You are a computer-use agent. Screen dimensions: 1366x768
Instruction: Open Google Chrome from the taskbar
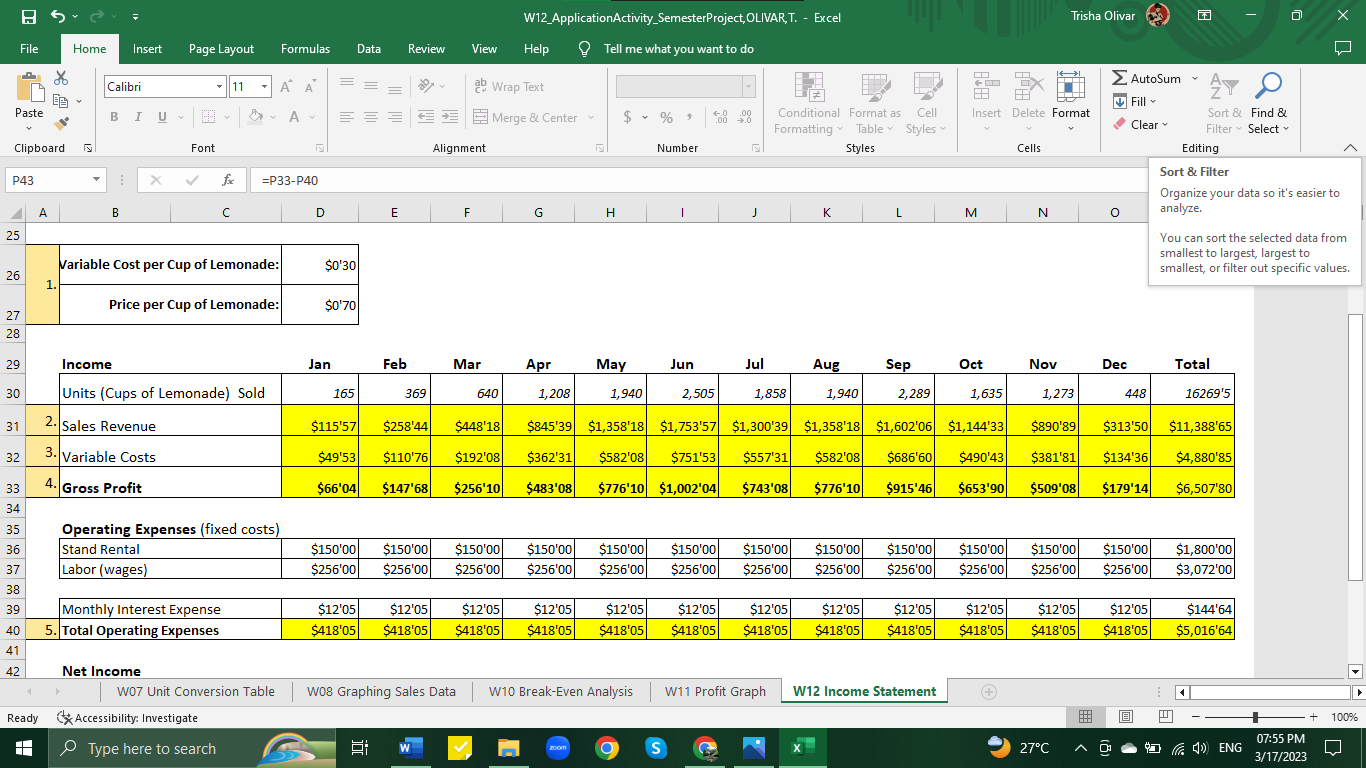tap(606, 748)
